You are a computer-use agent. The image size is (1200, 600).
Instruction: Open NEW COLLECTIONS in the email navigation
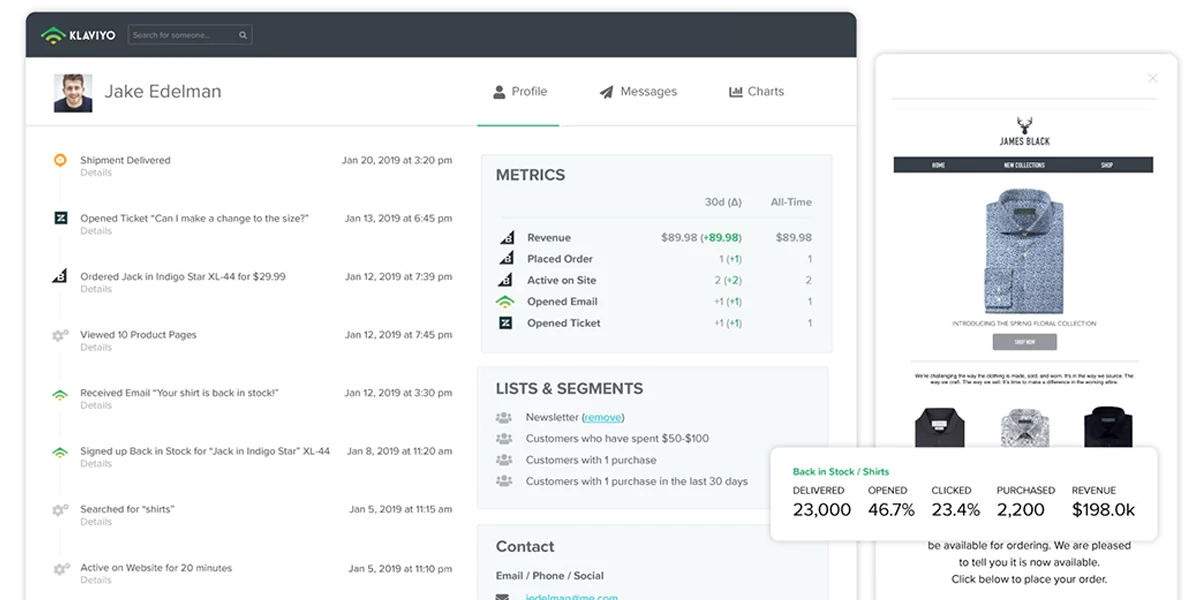coord(1024,165)
